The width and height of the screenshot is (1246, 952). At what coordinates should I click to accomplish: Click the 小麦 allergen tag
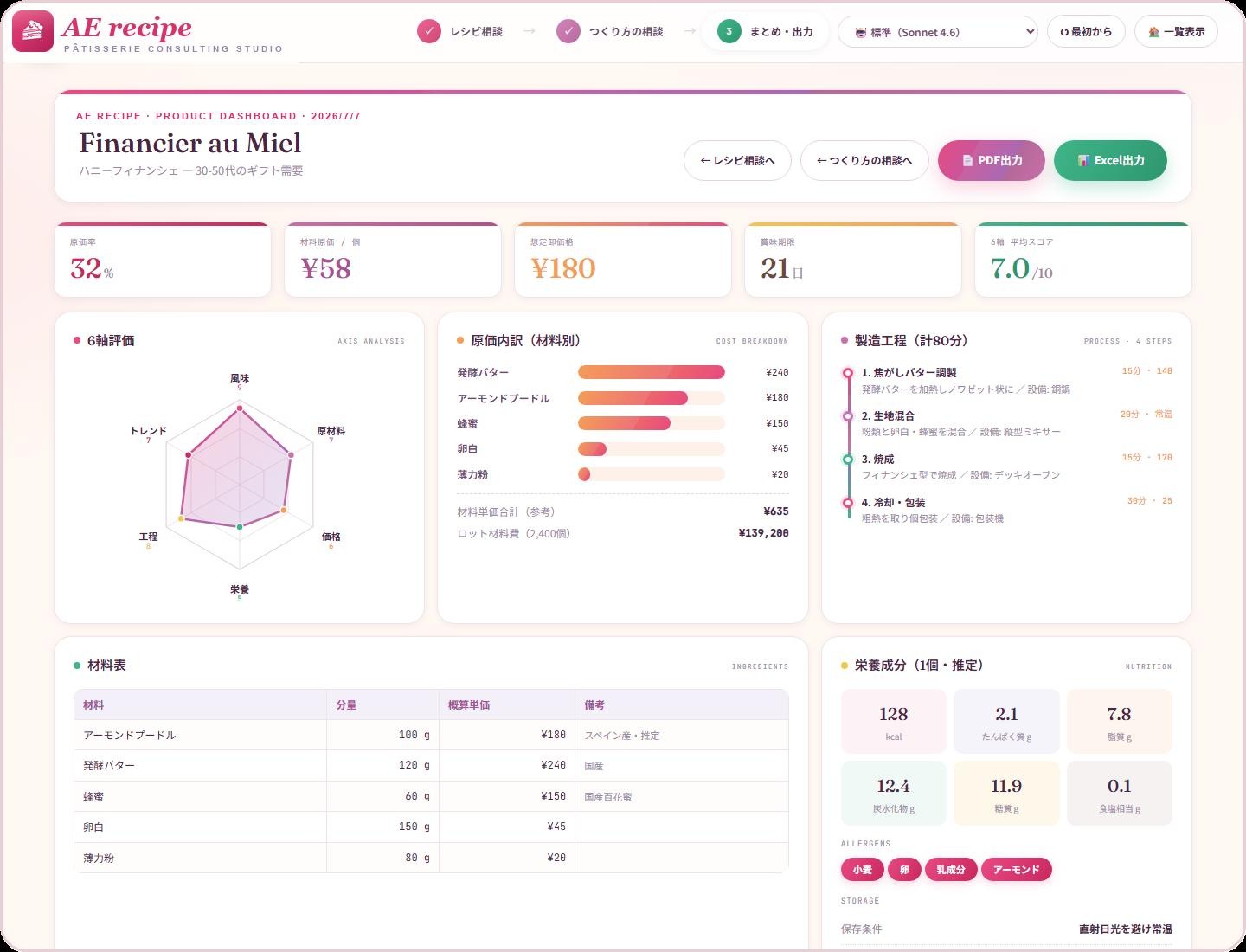[863, 870]
